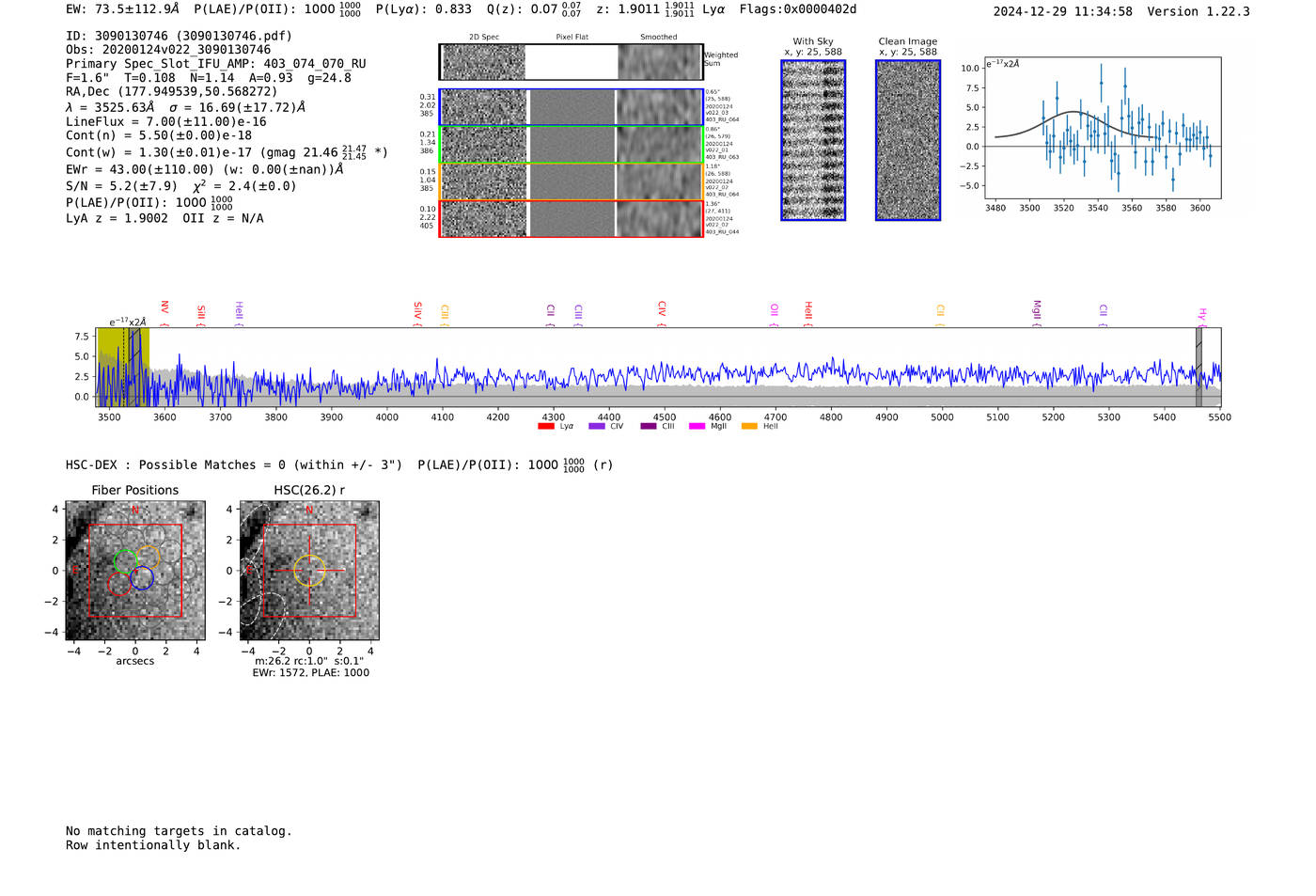Click the Primary Spec_Slot_IFU_AMP line

coord(216,64)
